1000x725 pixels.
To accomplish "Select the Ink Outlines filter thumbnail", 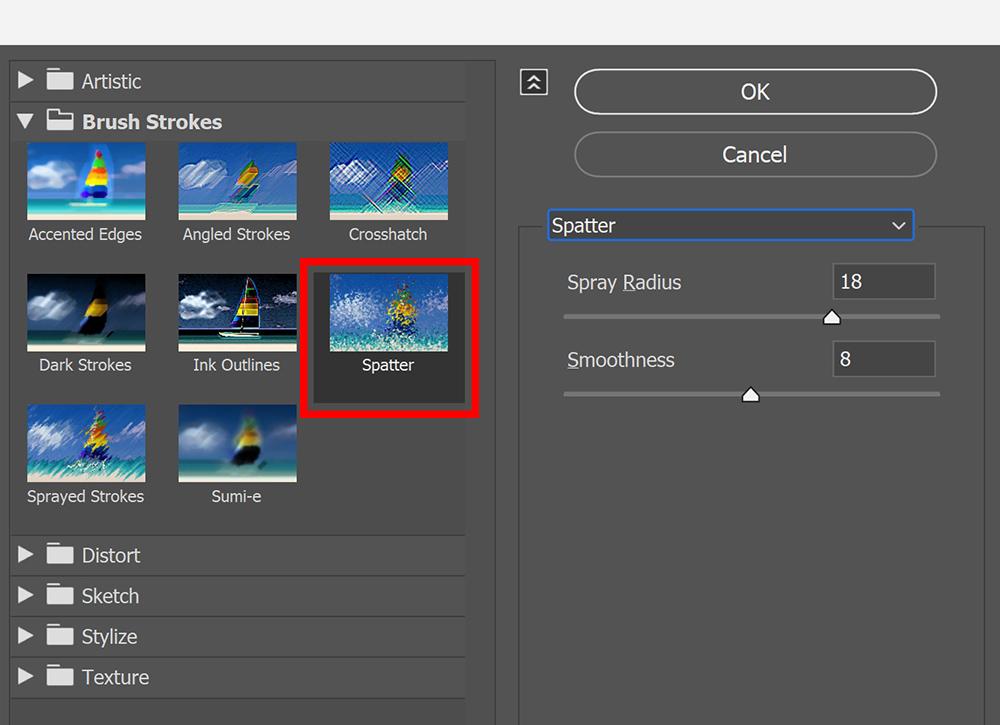I will click(237, 312).
